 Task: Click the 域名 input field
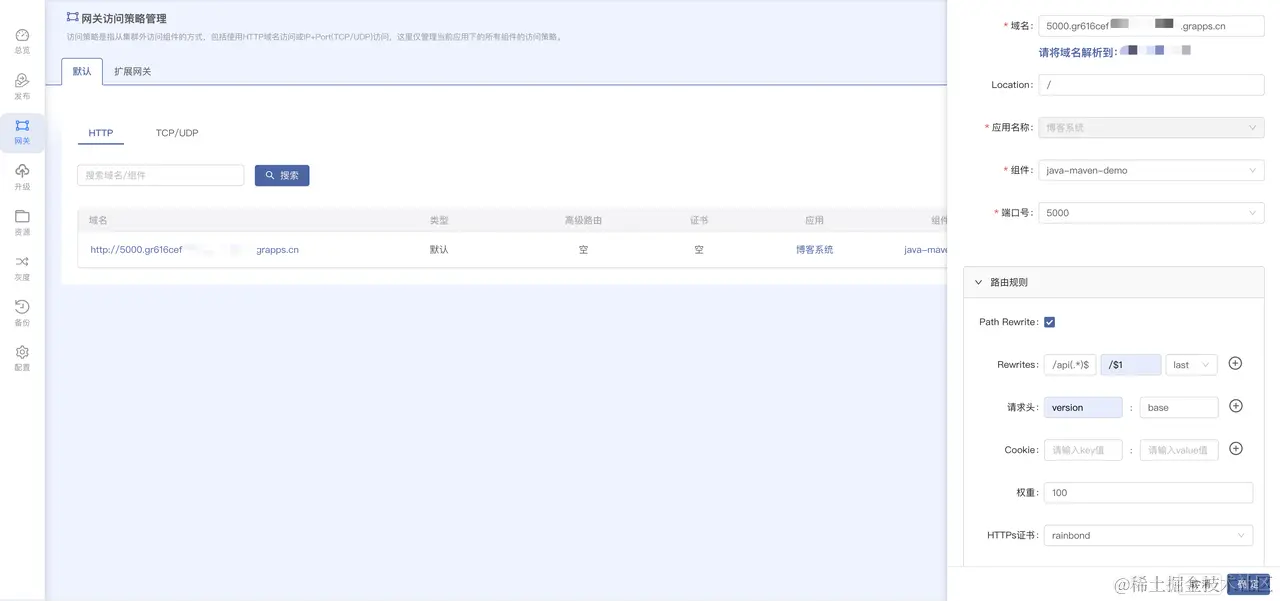(1151, 26)
